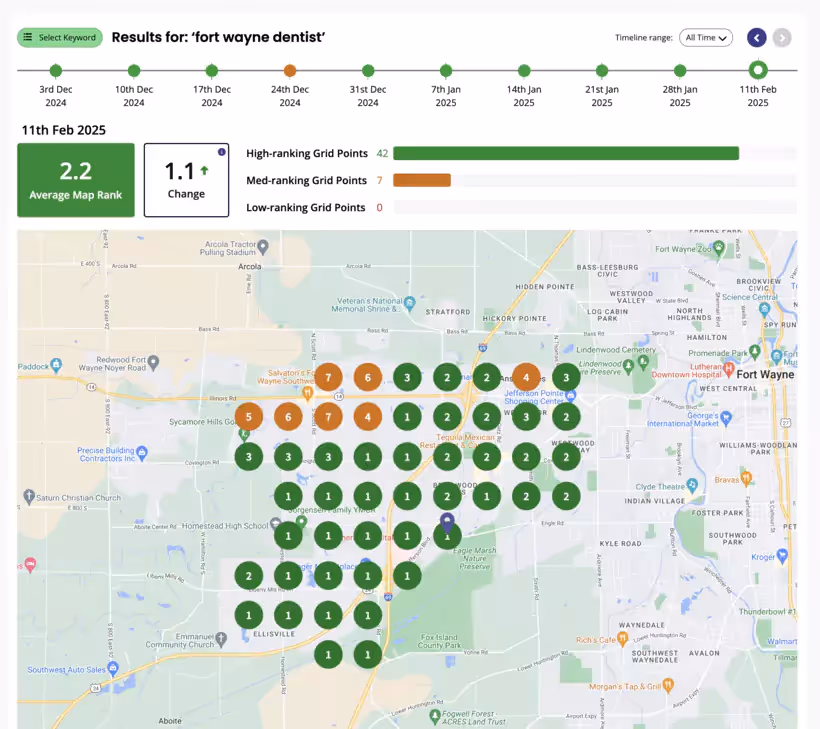This screenshot has width=820, height=729.
Task: Click the '11th Feb 2025' date heading
Action: pyautogui.click(x=64, y=130)
